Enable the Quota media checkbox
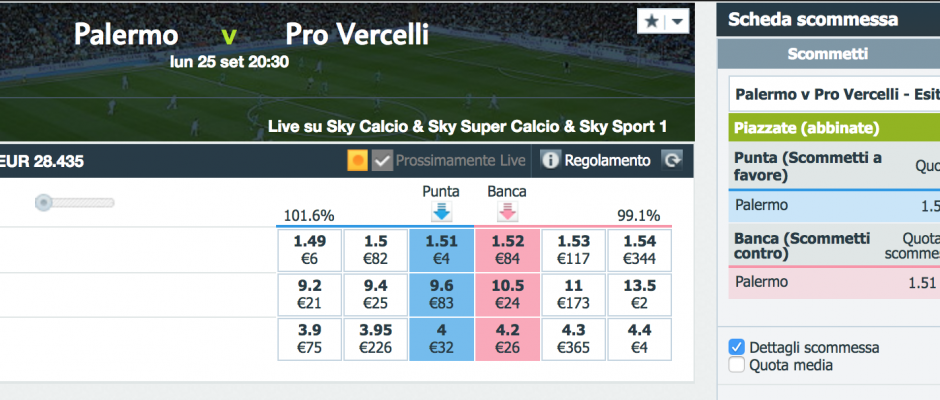This screenshot has height=400, width=940. pos(737,365)
